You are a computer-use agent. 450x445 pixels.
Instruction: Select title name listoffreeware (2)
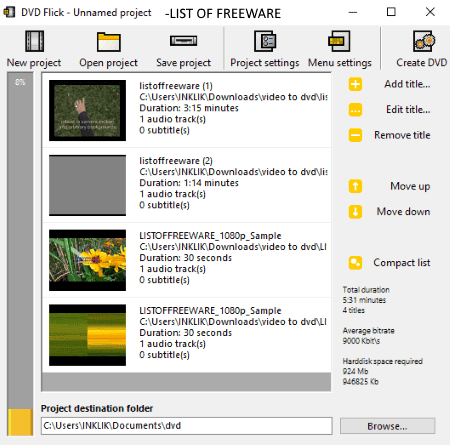tap(176, 161)
